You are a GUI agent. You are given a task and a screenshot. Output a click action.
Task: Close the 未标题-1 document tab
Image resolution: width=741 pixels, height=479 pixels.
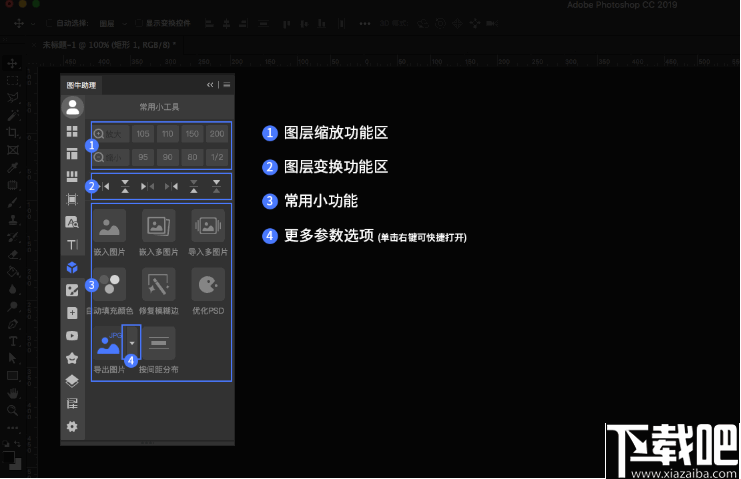34,45
